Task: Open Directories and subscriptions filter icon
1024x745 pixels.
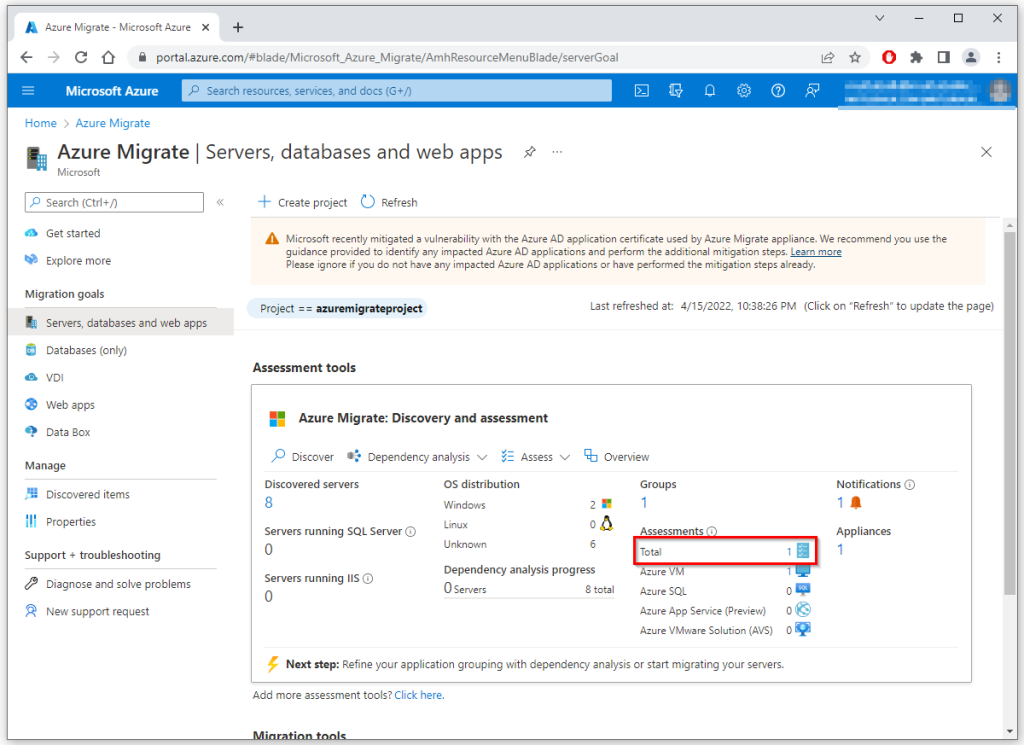Action: point(676,91)
